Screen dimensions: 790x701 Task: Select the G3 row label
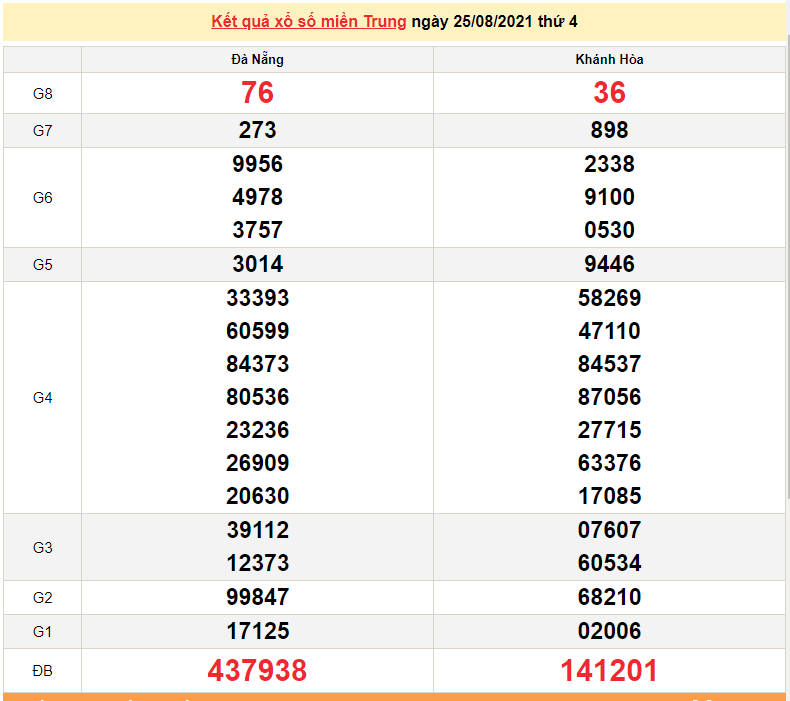point(42,547)
